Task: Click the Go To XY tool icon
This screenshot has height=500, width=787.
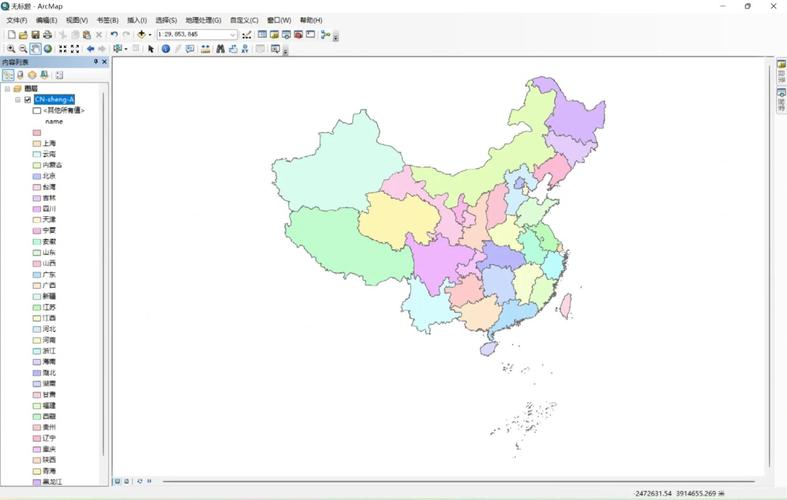Action: (245, 49)
